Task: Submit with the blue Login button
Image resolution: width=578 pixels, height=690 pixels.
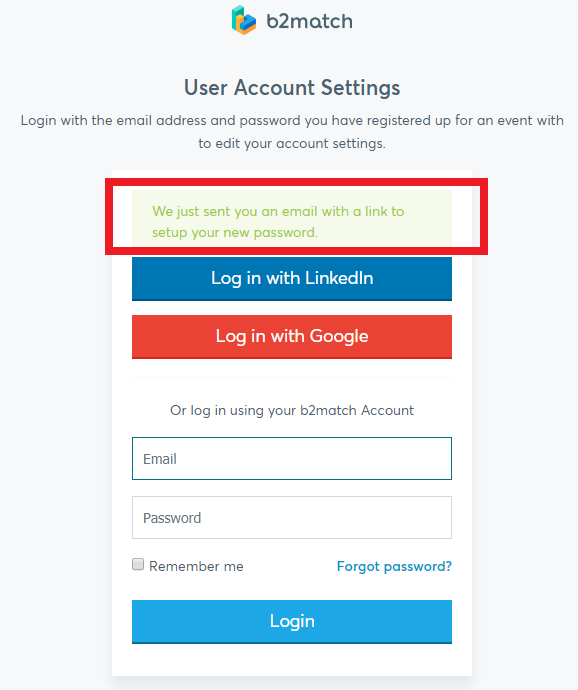Action: (292, 621)
